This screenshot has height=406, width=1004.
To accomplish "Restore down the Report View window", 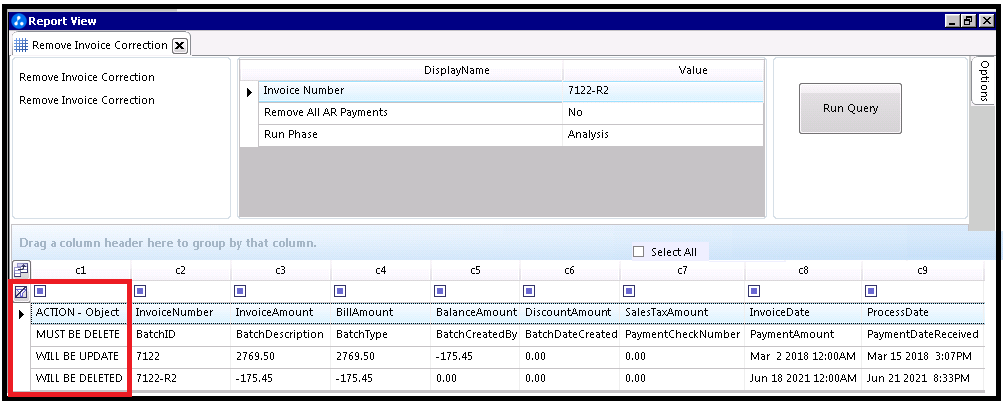I will pyautogui.click(x=968, y=21).
